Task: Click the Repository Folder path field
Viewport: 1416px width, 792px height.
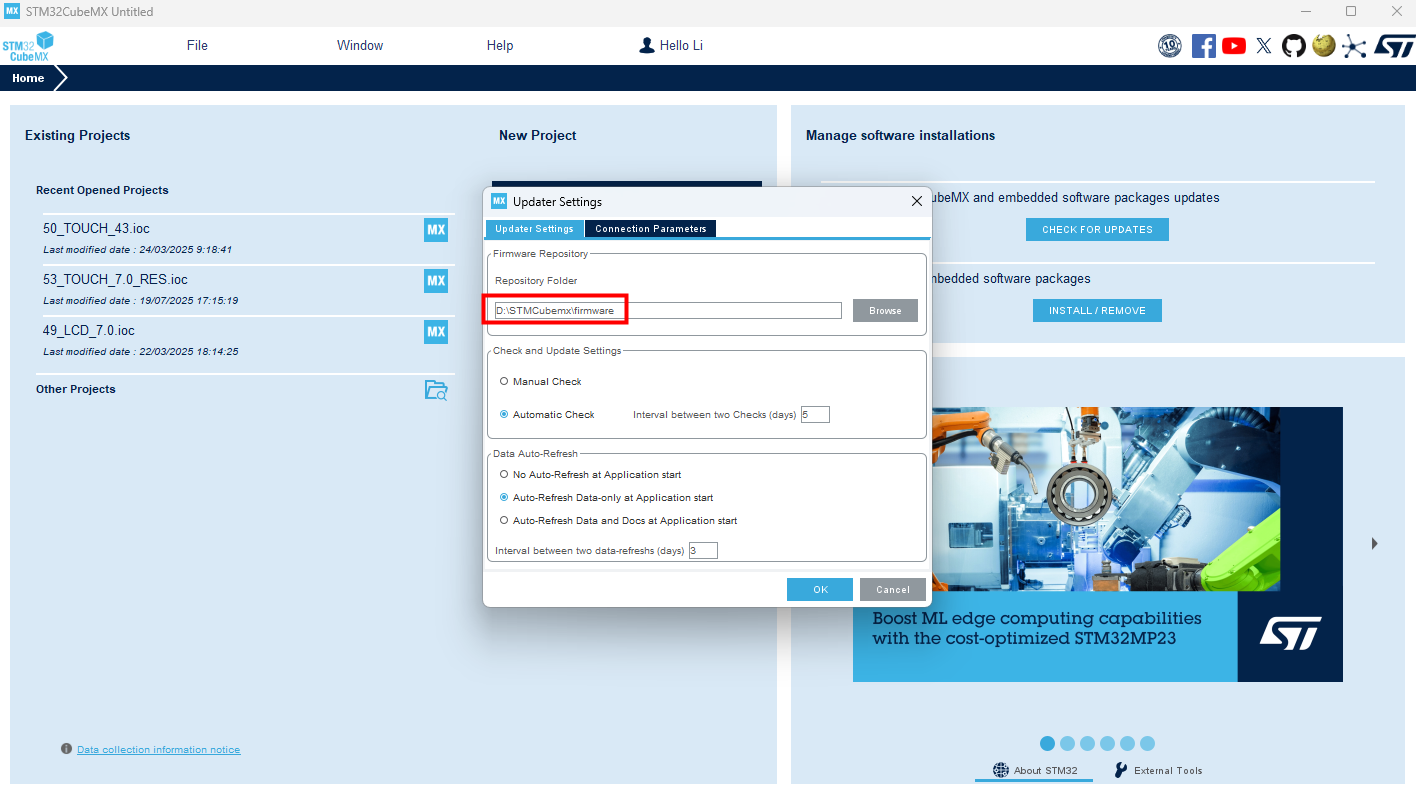Action: (668, 311)
